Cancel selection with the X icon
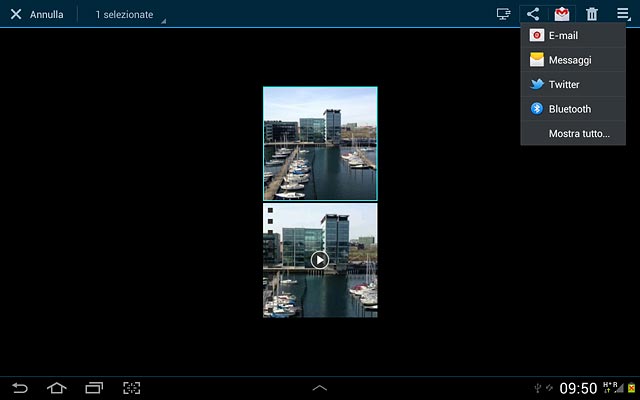This screenshot has height=400, width=640. (x=16, y=15)
